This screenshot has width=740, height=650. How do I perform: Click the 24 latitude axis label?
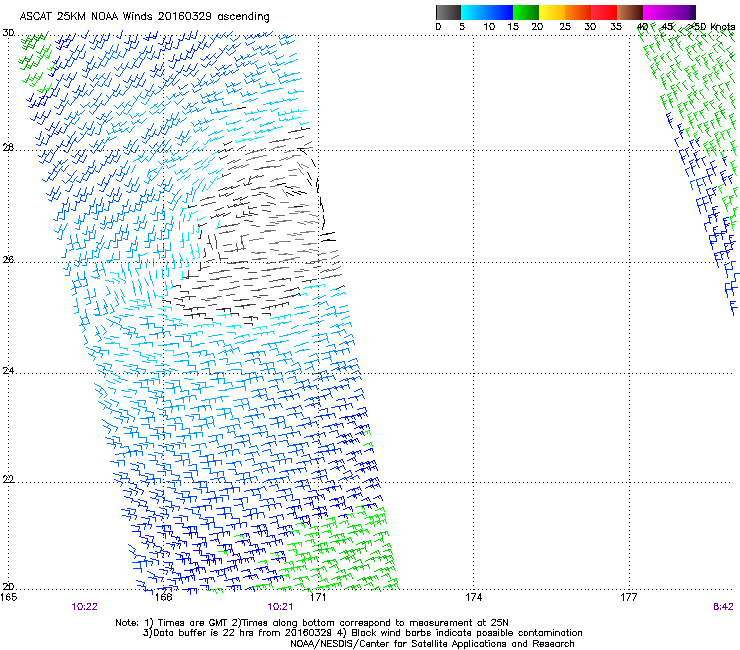click(8, 371)
